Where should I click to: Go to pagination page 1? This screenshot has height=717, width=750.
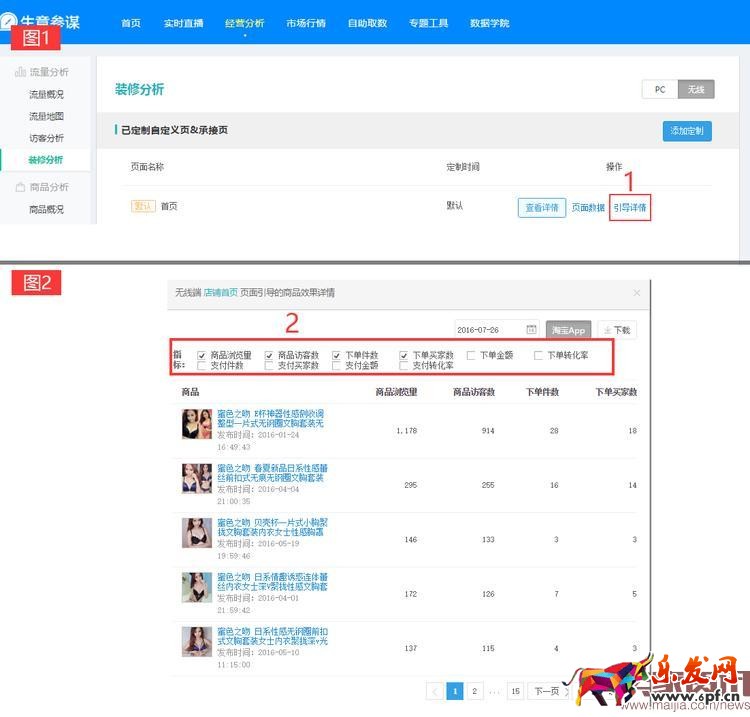click(x=455, y=691)
